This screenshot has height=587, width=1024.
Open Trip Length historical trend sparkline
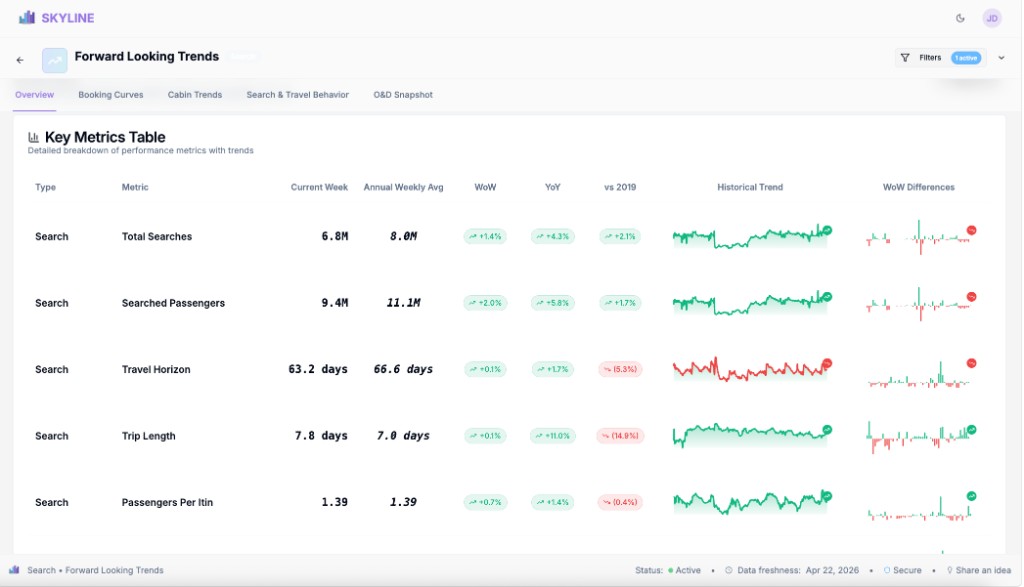(752, 436)
